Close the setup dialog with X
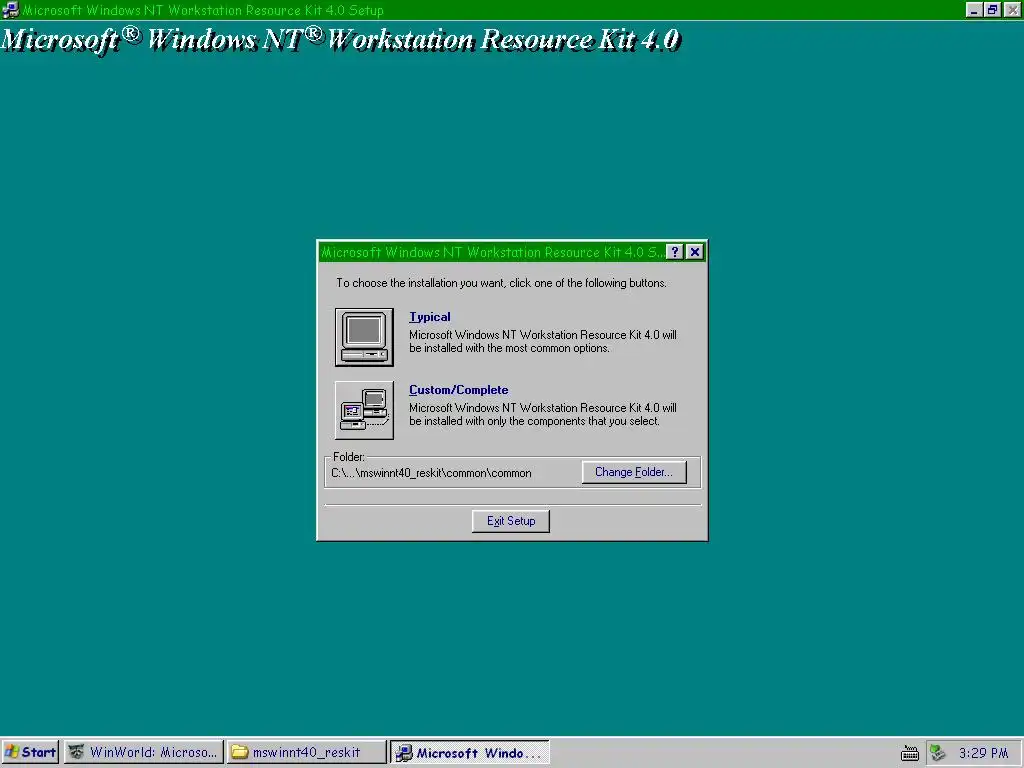1024x768 pixels. 695,252
